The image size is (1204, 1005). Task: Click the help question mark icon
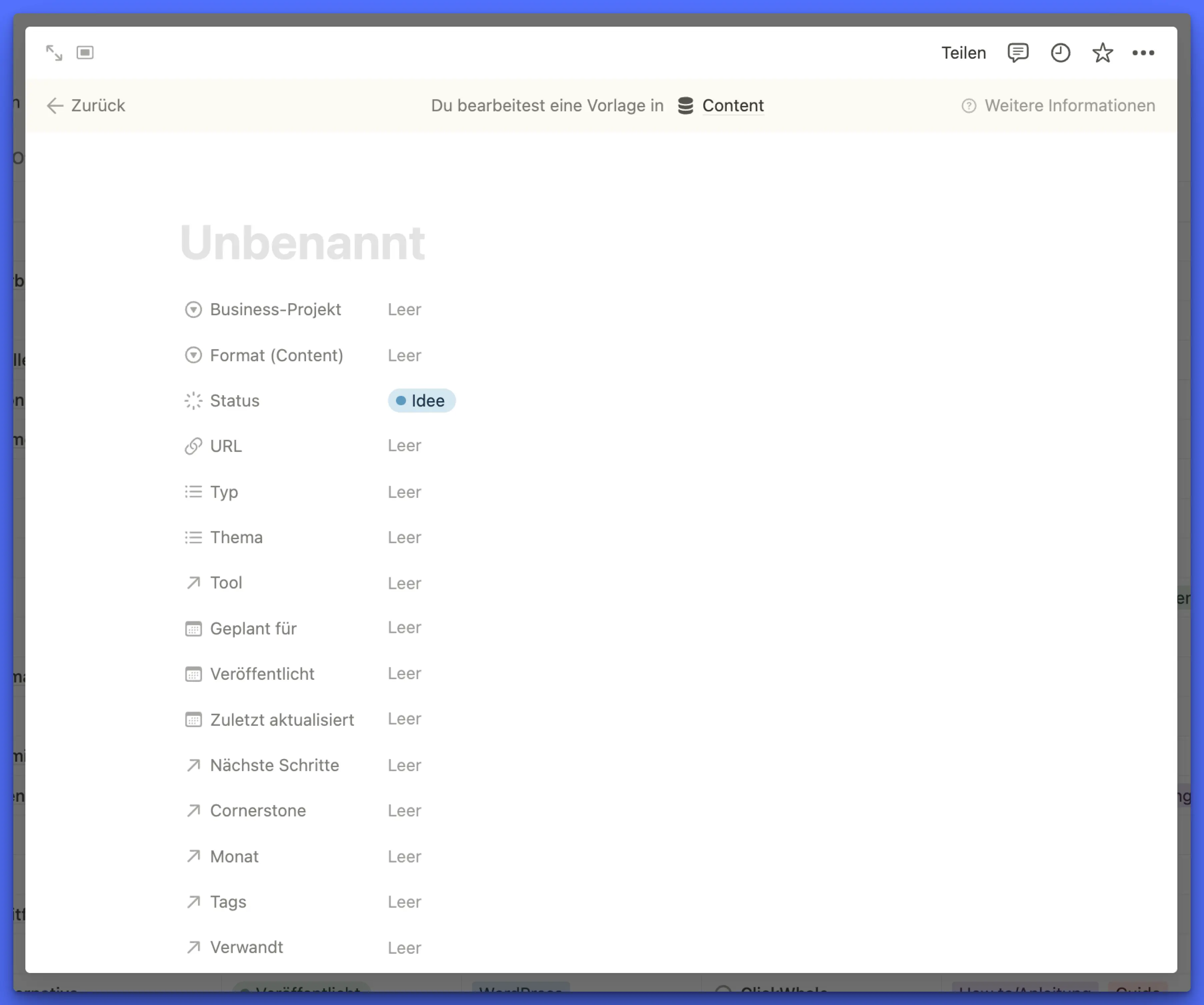pos(968,106)
